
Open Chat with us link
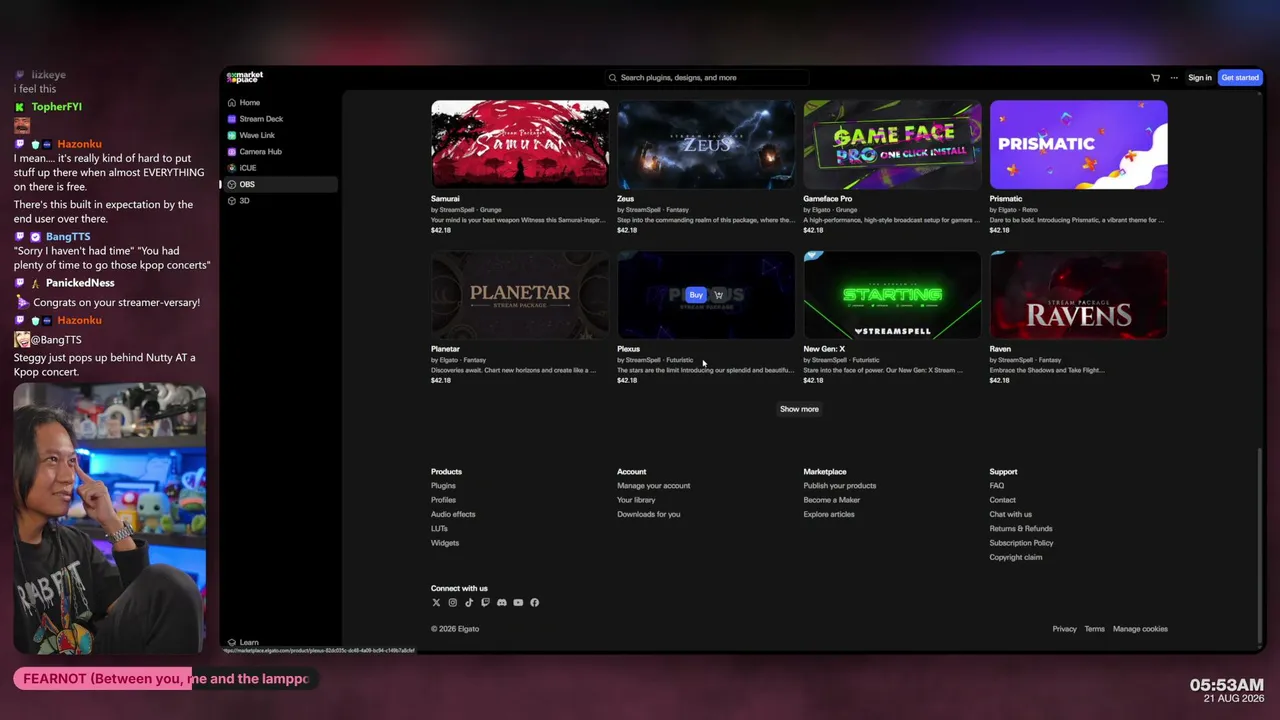1011,514
